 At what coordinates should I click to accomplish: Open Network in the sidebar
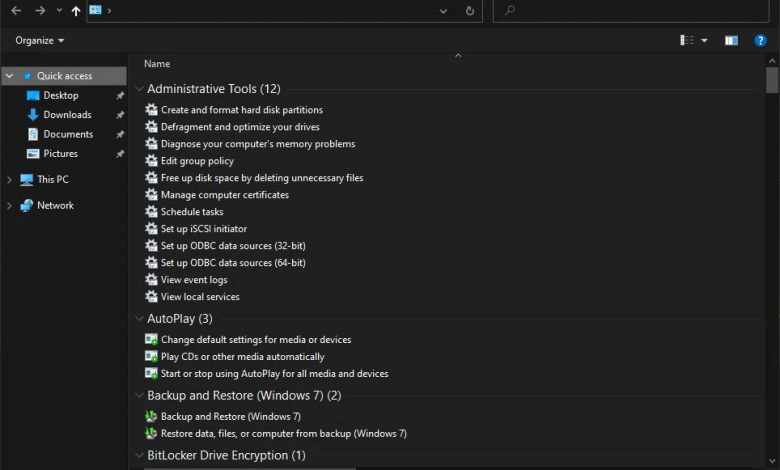coord(55,205)
